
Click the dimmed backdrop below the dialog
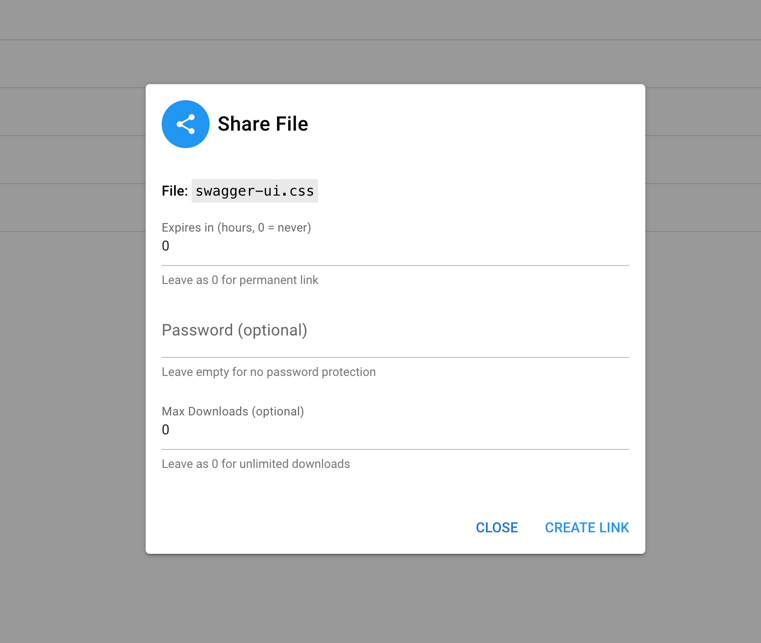coord(395,600)
